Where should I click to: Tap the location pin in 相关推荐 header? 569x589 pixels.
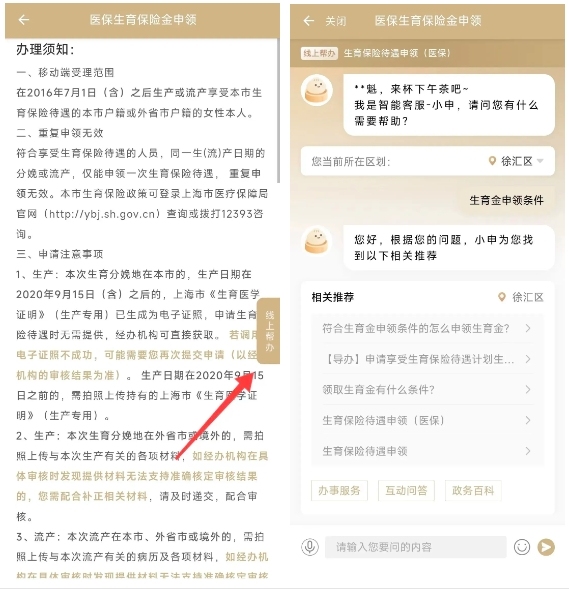pos(501,297)
